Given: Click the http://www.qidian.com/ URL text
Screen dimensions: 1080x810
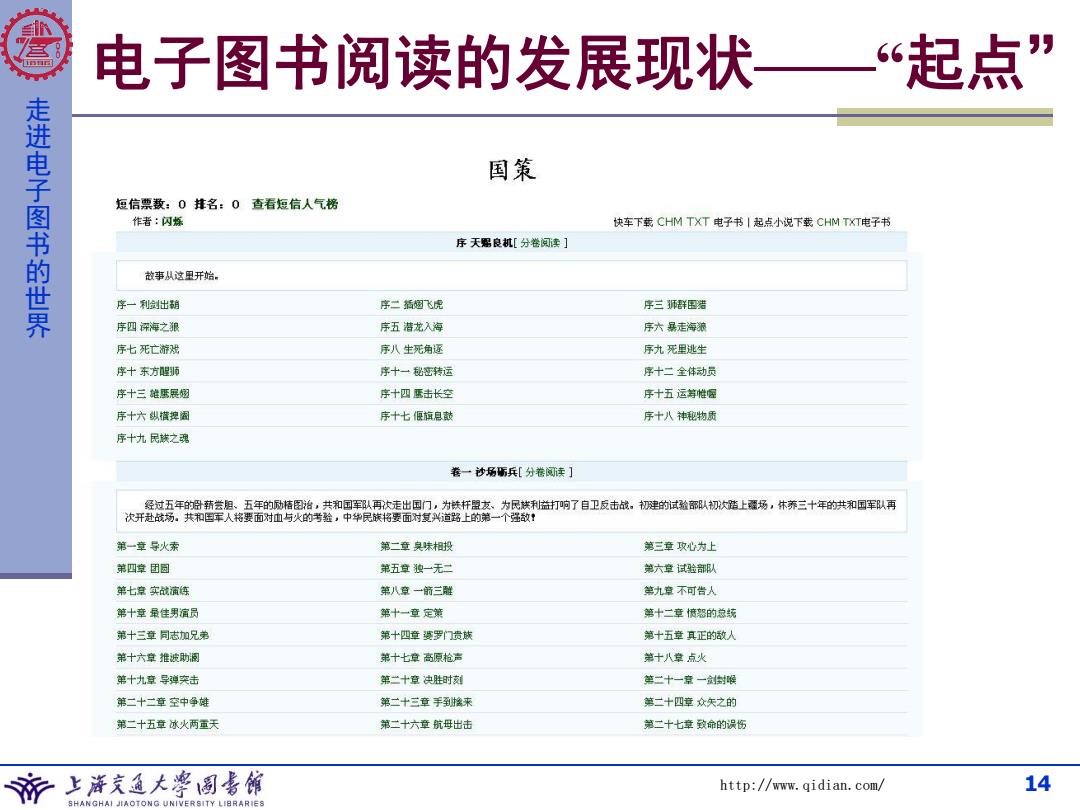Looking at the screenshot, I should coord(802,785).
